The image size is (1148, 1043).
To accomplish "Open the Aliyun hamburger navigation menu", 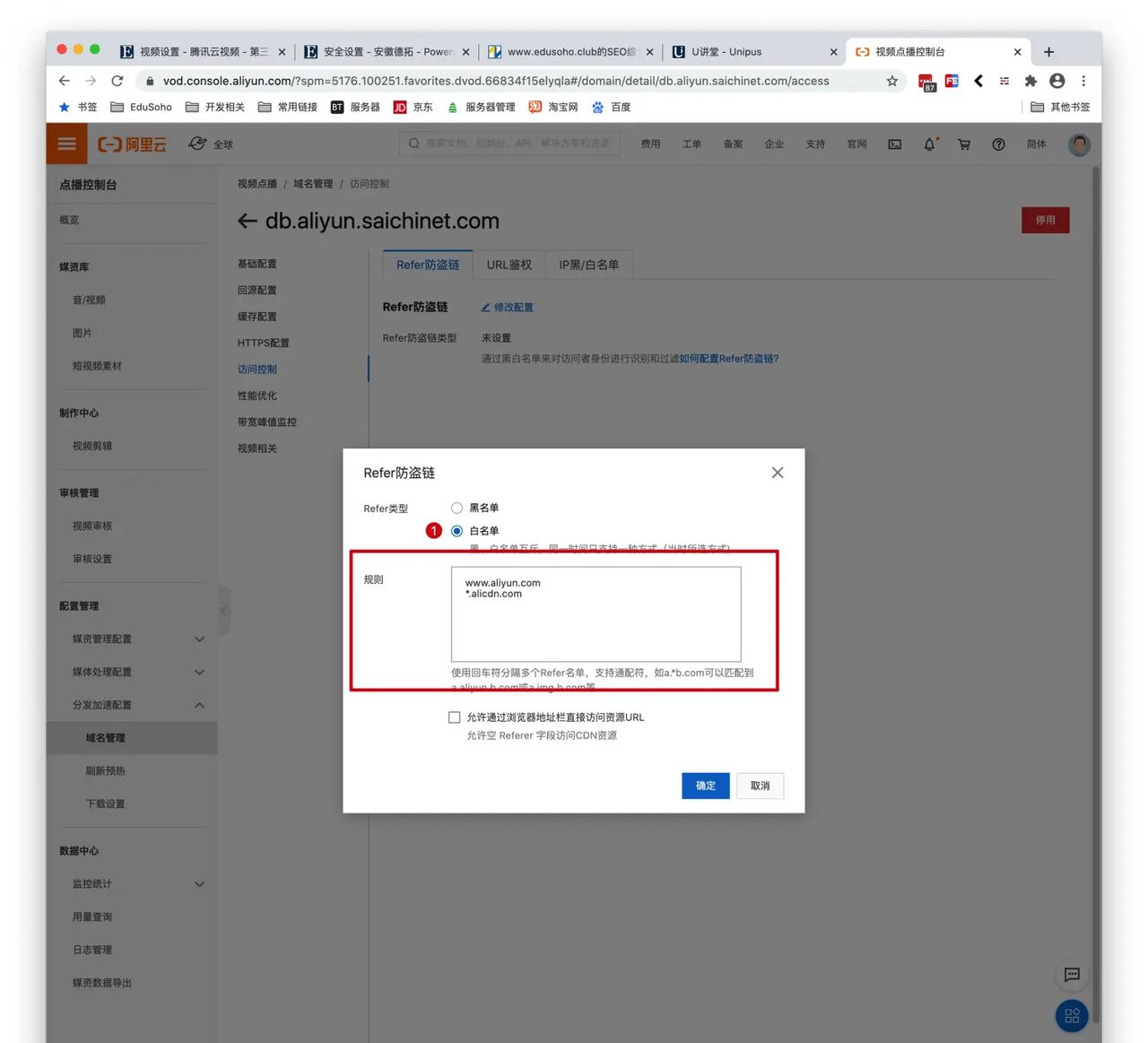I will (x=66, y=143).
